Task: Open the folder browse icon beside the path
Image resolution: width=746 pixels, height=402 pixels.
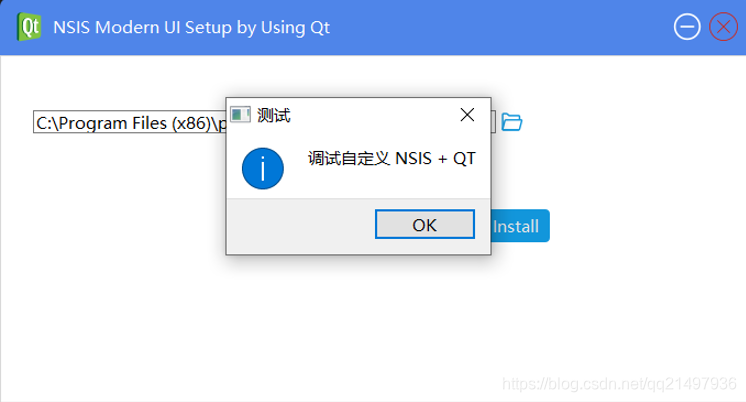Action: (511, 122)
